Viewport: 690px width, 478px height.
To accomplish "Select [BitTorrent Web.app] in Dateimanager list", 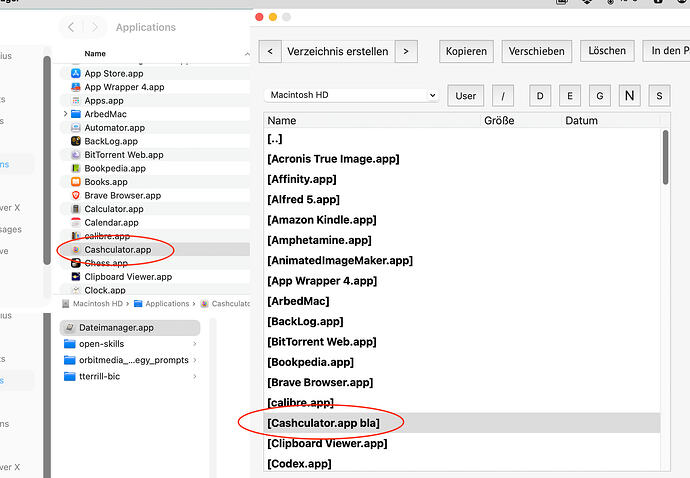I will pos(462,342).
